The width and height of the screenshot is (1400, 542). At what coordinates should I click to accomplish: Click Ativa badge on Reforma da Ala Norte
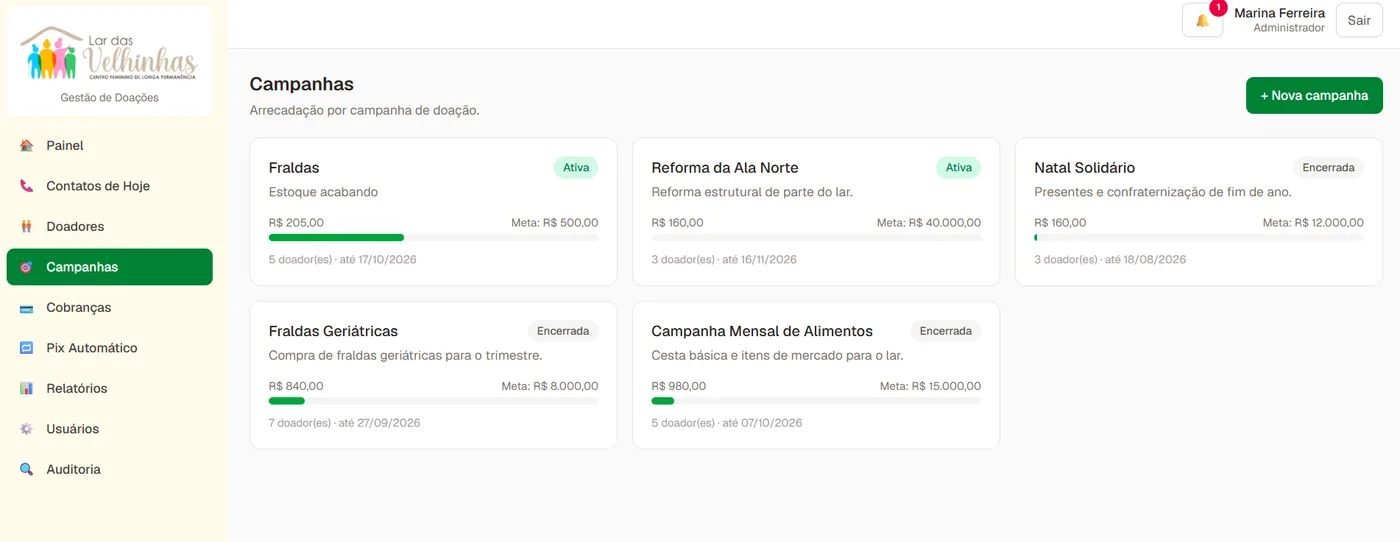(958, 168)
